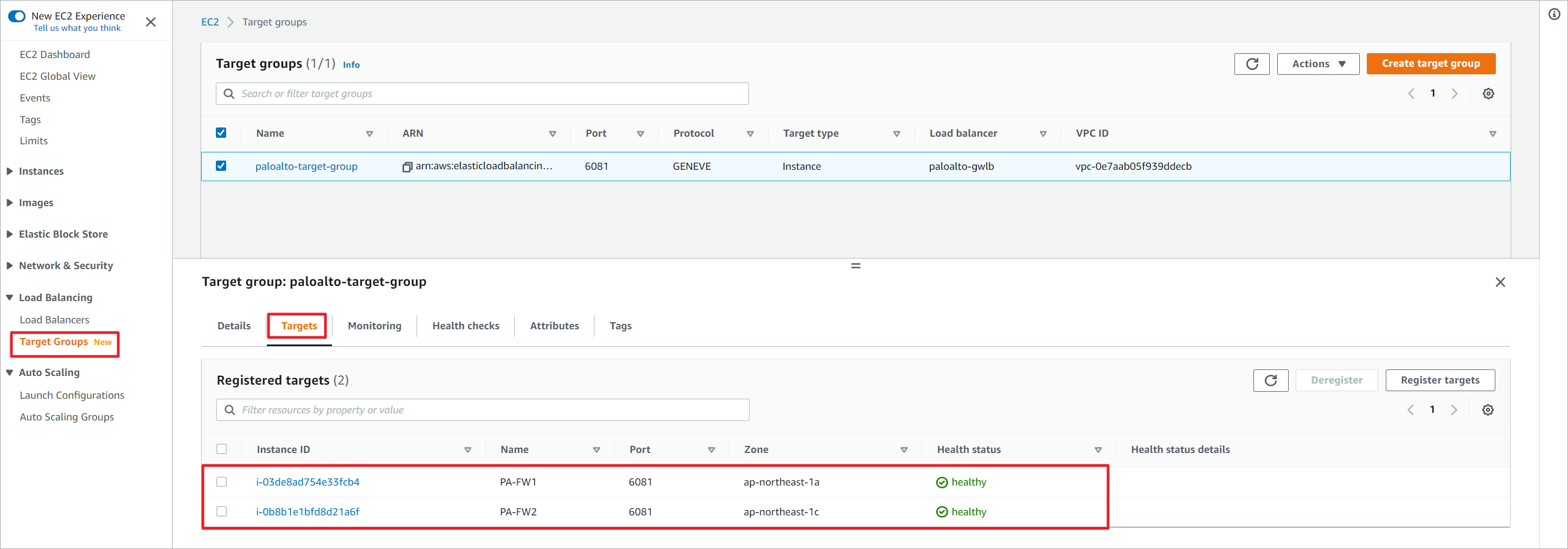Image resolution: width=1568 pixels, height=549 pixels.
Task: Click the Deregister button
Action: (x=1336, y=380)
